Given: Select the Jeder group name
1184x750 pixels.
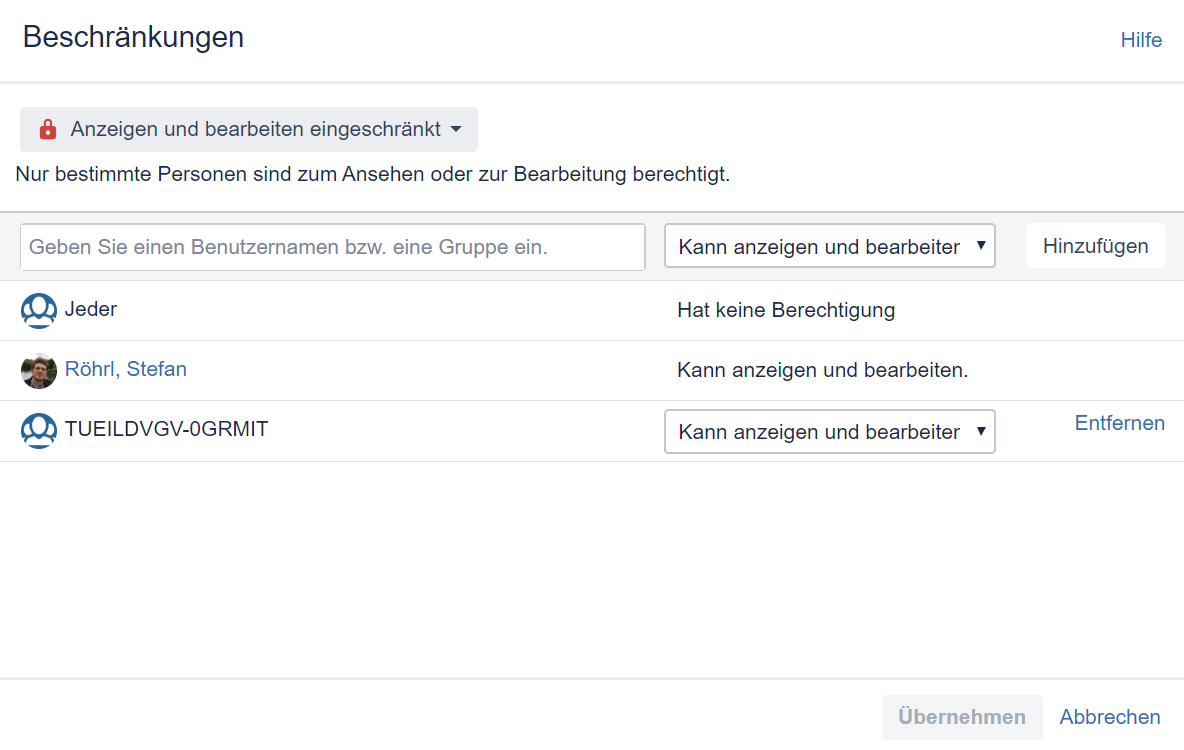Looking at the screenshot, I should coord(91,309).
